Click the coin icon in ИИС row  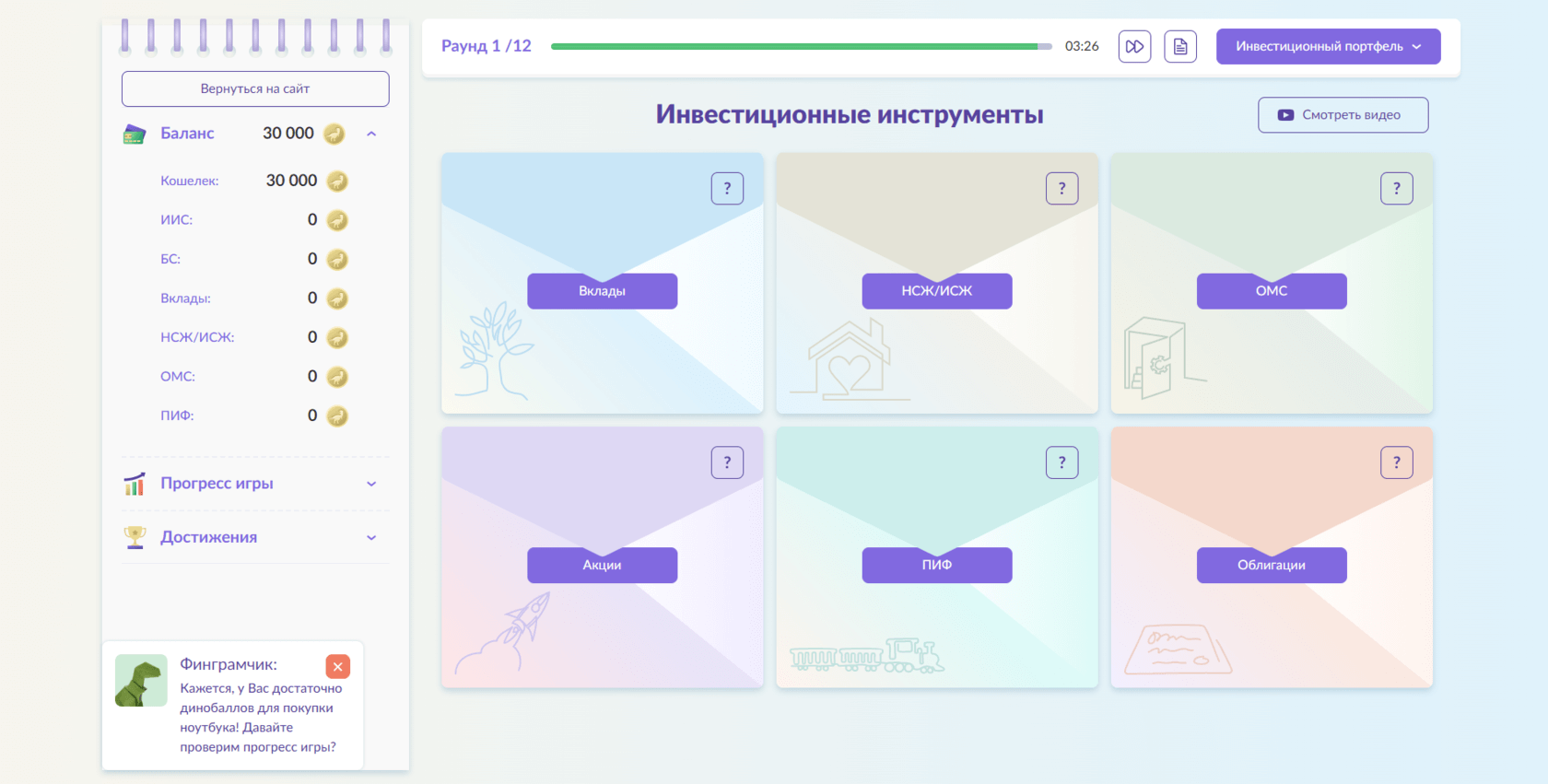click(x=338, y=220)
